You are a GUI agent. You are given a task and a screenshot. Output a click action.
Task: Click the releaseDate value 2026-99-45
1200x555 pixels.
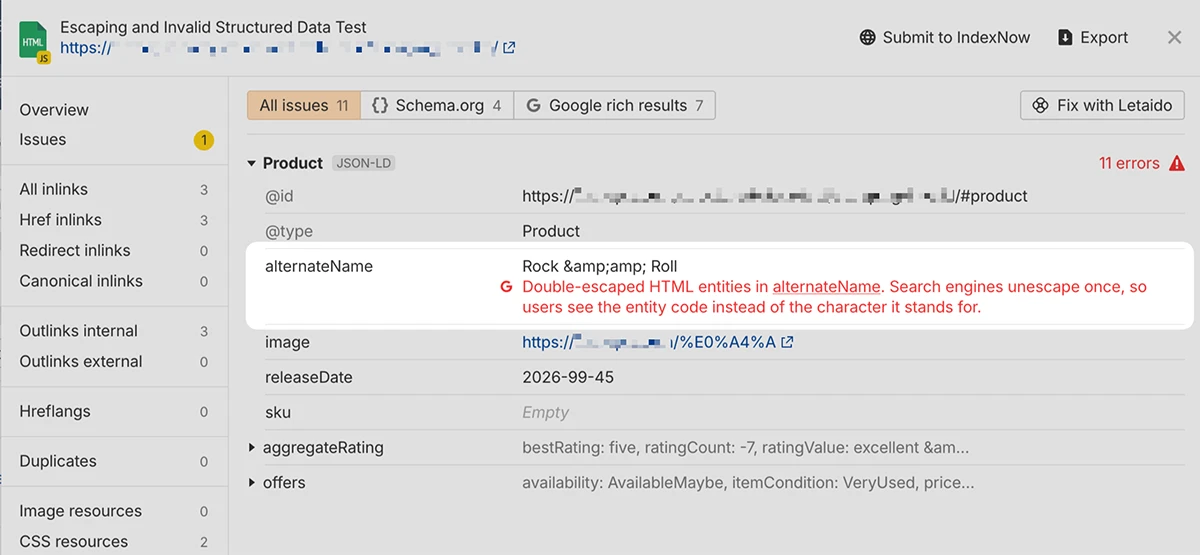click(568, 378)
